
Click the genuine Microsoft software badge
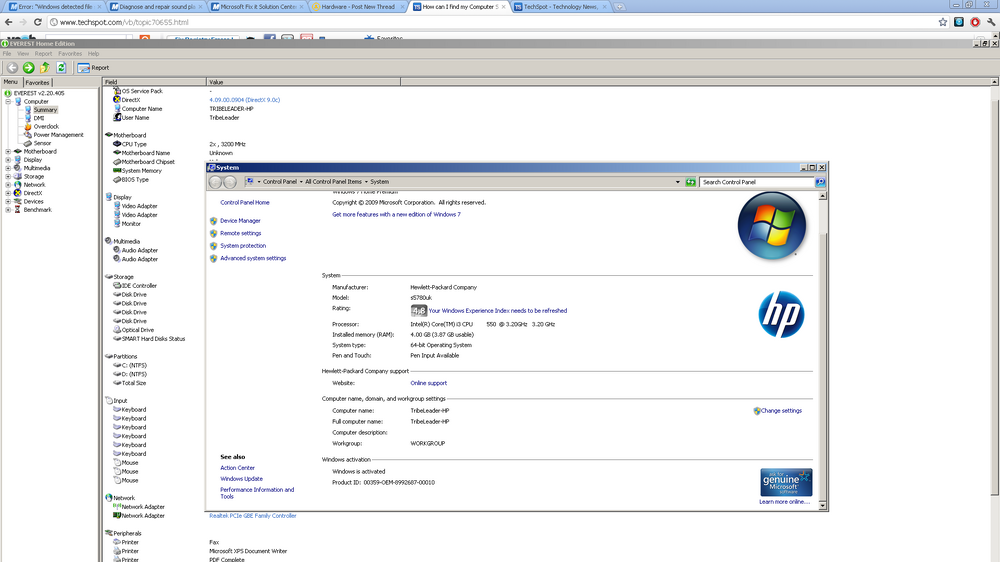point(786,482)
